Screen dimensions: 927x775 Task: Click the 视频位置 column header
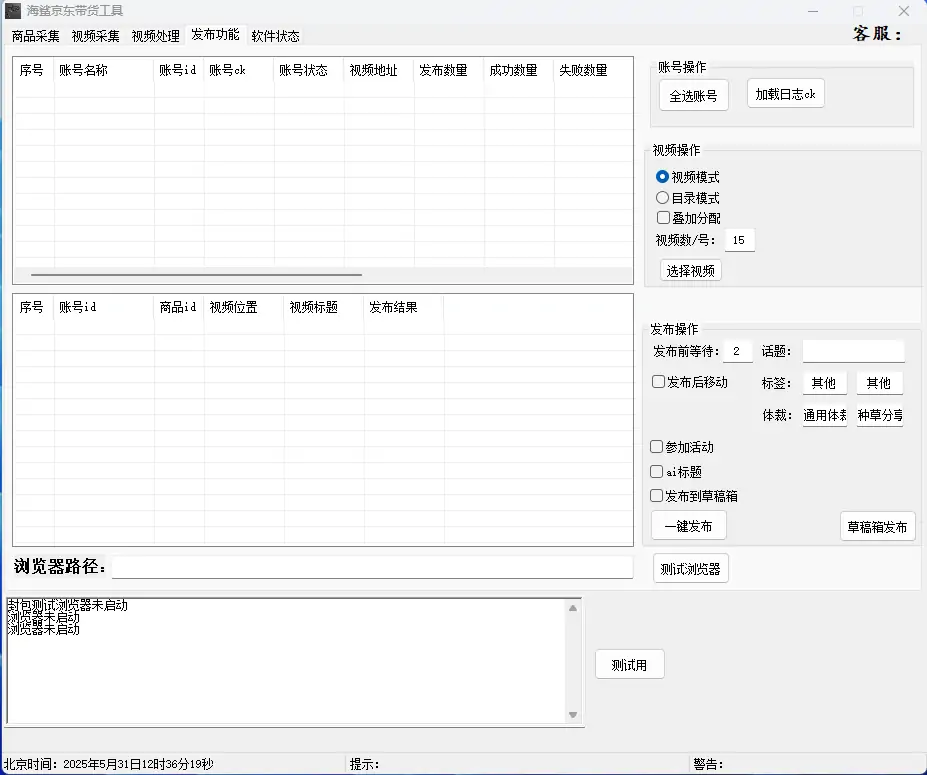(x=244, y=307)
